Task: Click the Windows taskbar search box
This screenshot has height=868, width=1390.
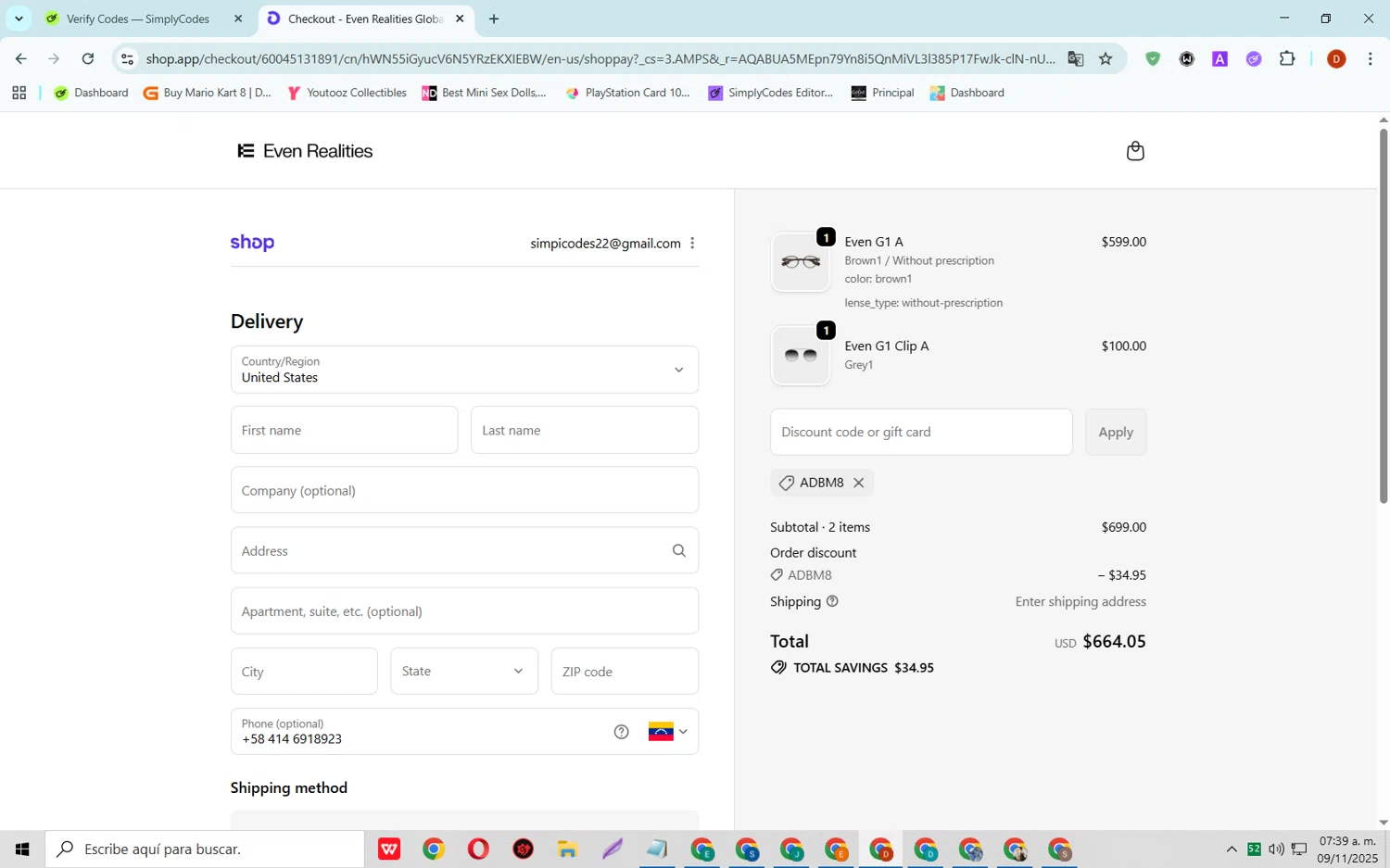Action: (x=205, y=849)
